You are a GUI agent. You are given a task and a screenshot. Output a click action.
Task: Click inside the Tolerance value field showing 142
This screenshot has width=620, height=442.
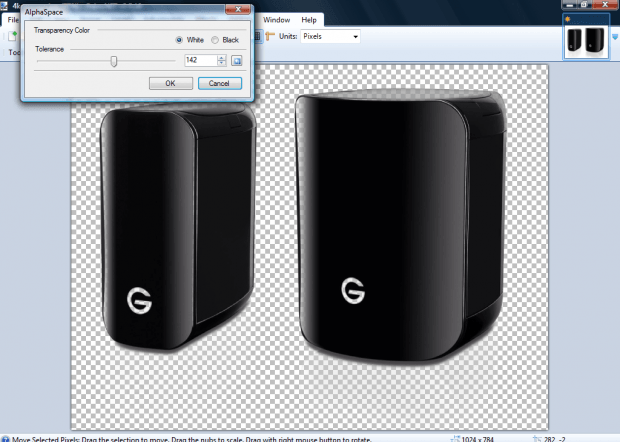coord(200,60)
